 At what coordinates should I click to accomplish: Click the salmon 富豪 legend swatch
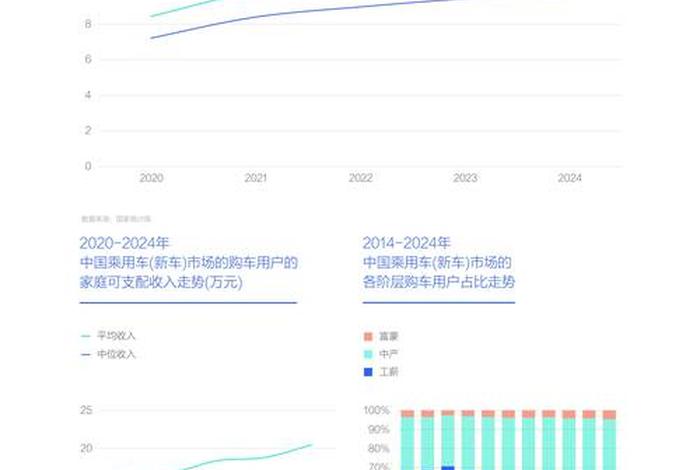pos(368,336)
